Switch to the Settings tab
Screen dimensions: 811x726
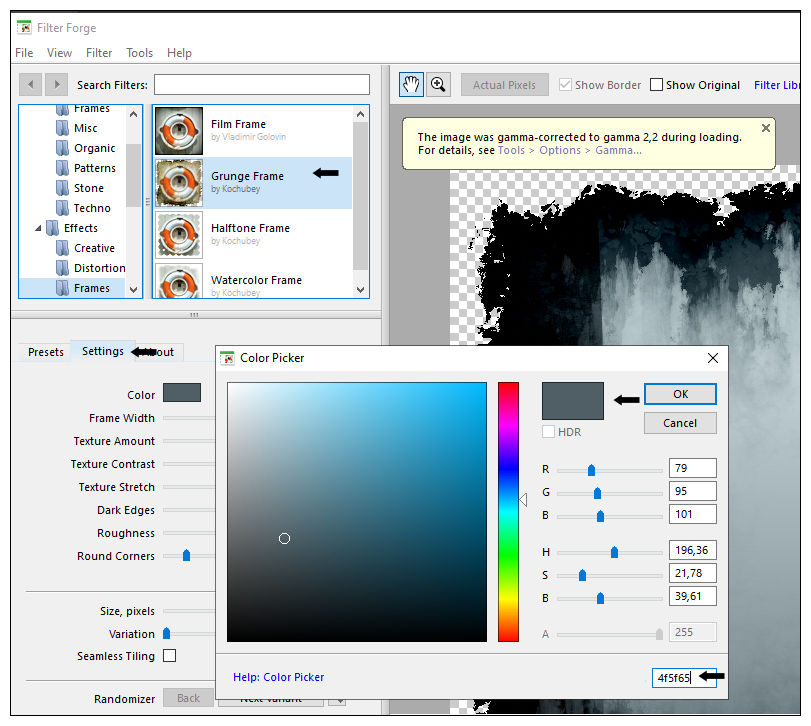(103, 351)
